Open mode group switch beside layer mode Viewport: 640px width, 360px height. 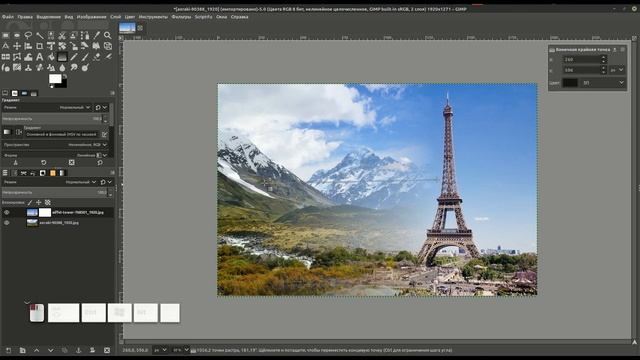(106, 182)
